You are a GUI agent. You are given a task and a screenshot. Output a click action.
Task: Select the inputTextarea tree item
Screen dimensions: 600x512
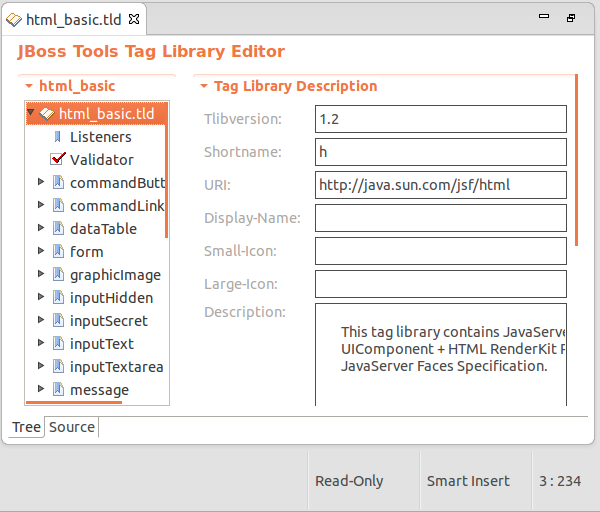[117, 367]
